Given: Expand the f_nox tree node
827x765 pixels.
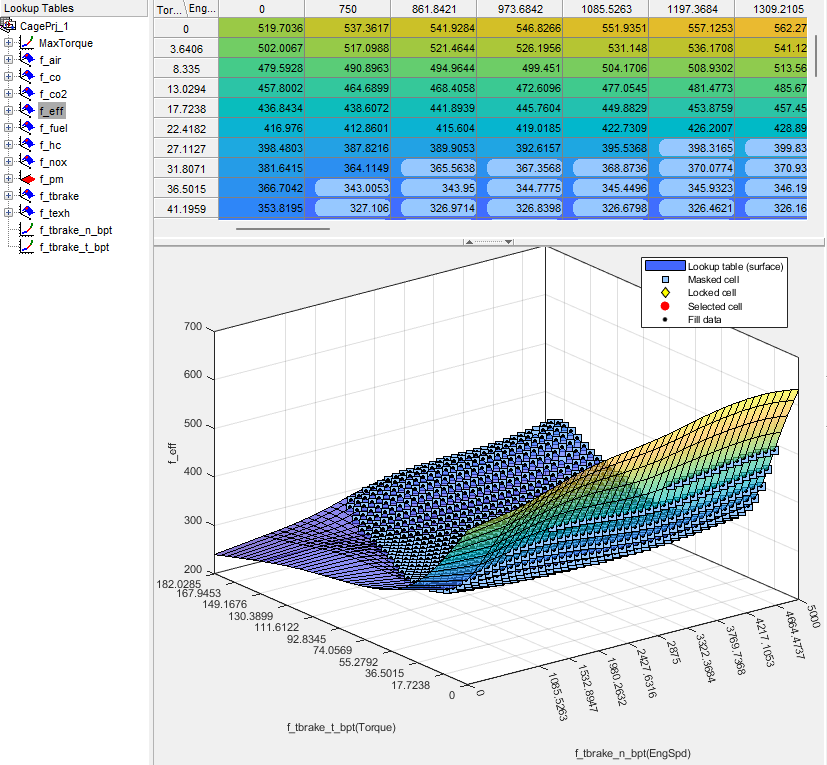Looking at the screenshot, I should pyautogui.click(x=9, y=162).
